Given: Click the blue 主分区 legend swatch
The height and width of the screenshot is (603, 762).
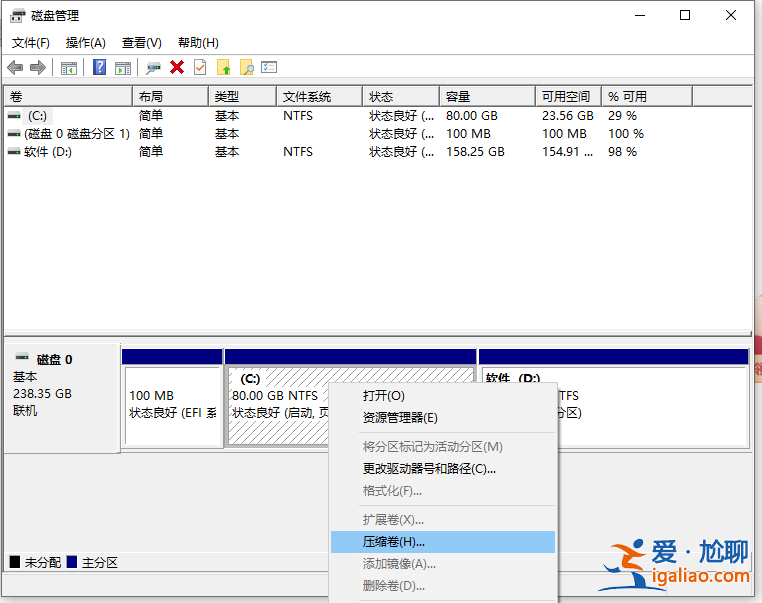Looking at the screenshot, I should (72, 562).
